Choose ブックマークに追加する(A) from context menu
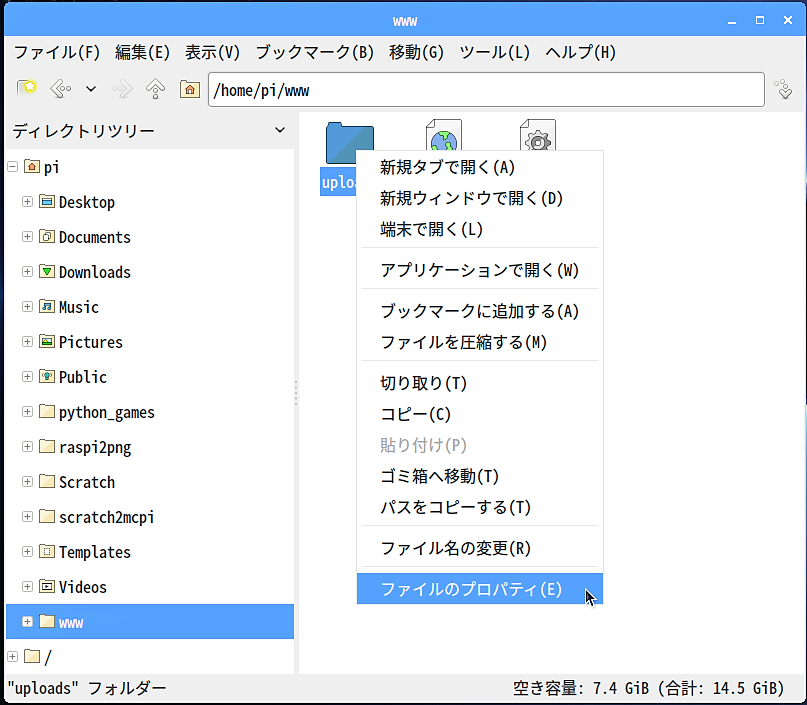The width and height of the screenshot is (807, 705). pyautogui.click(x=480, y=311)
